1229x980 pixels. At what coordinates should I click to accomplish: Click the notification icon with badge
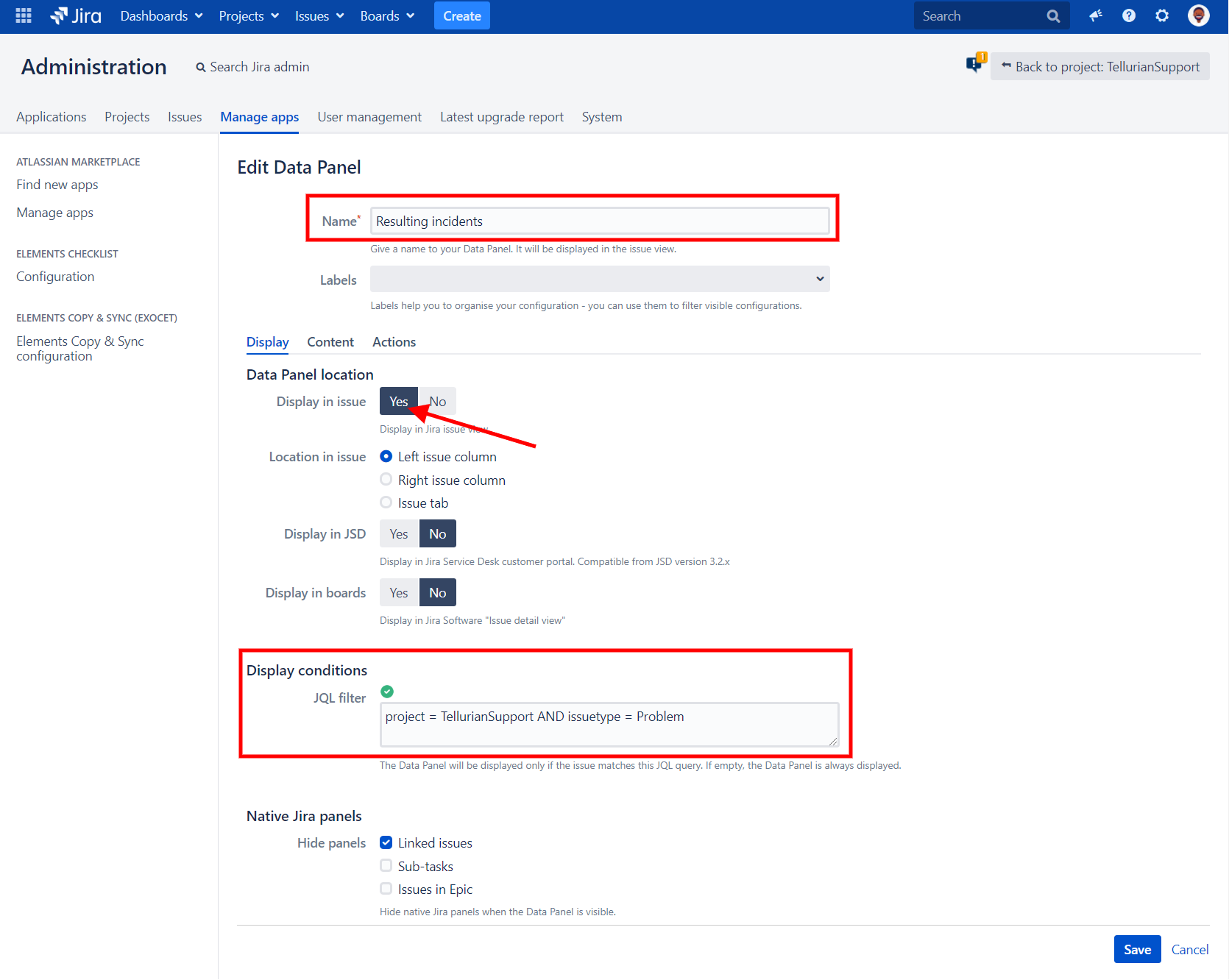[975, 64]
